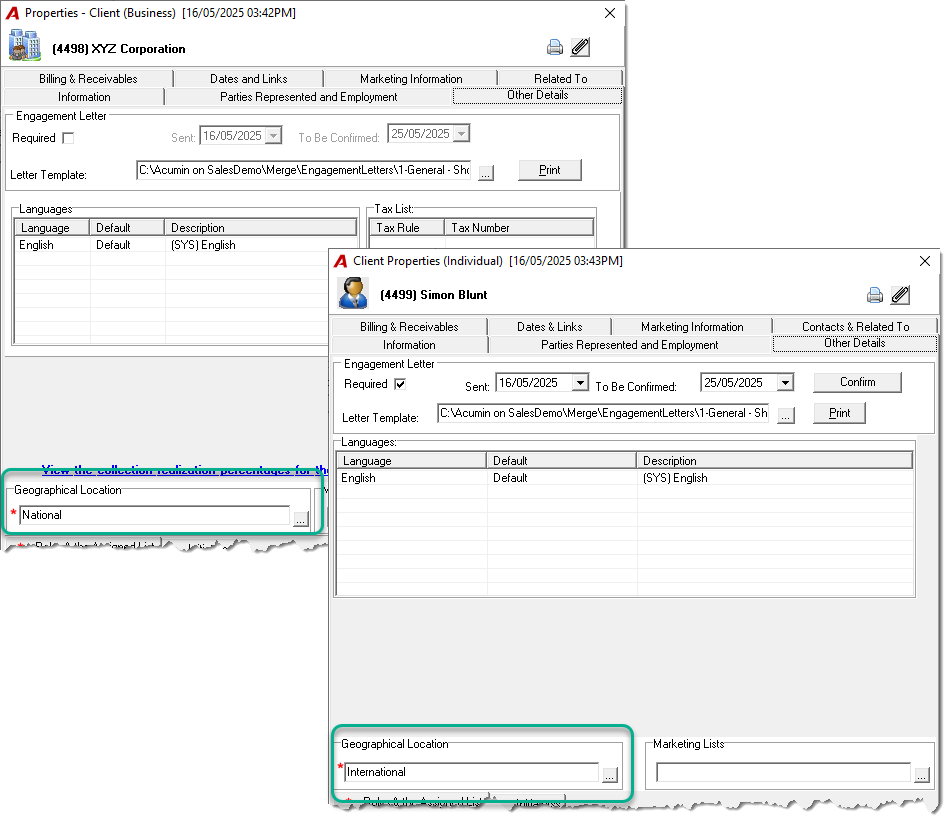Click the Language column header in Simon Blunt window
This screenshot has height=822, width=947.
point(411,461)
